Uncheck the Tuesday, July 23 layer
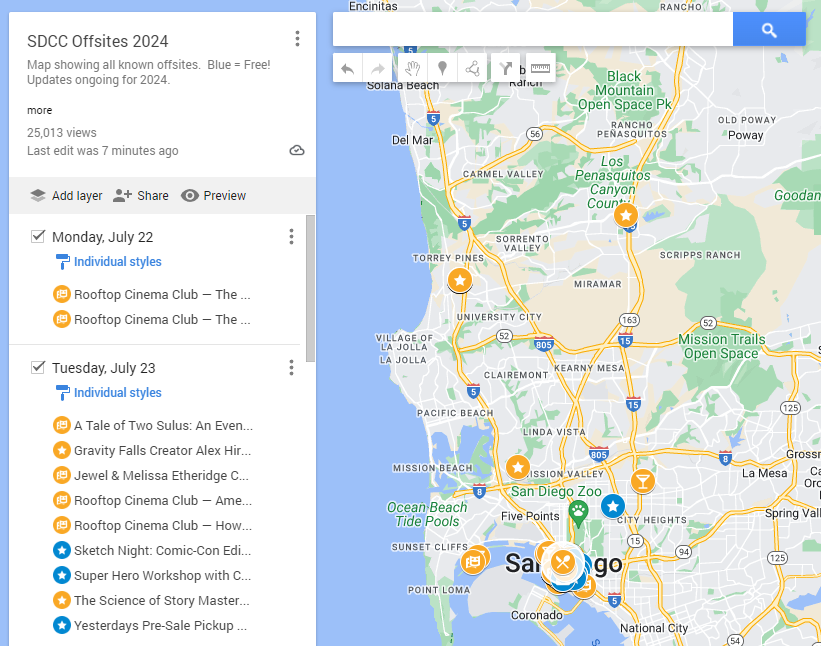 37,367
